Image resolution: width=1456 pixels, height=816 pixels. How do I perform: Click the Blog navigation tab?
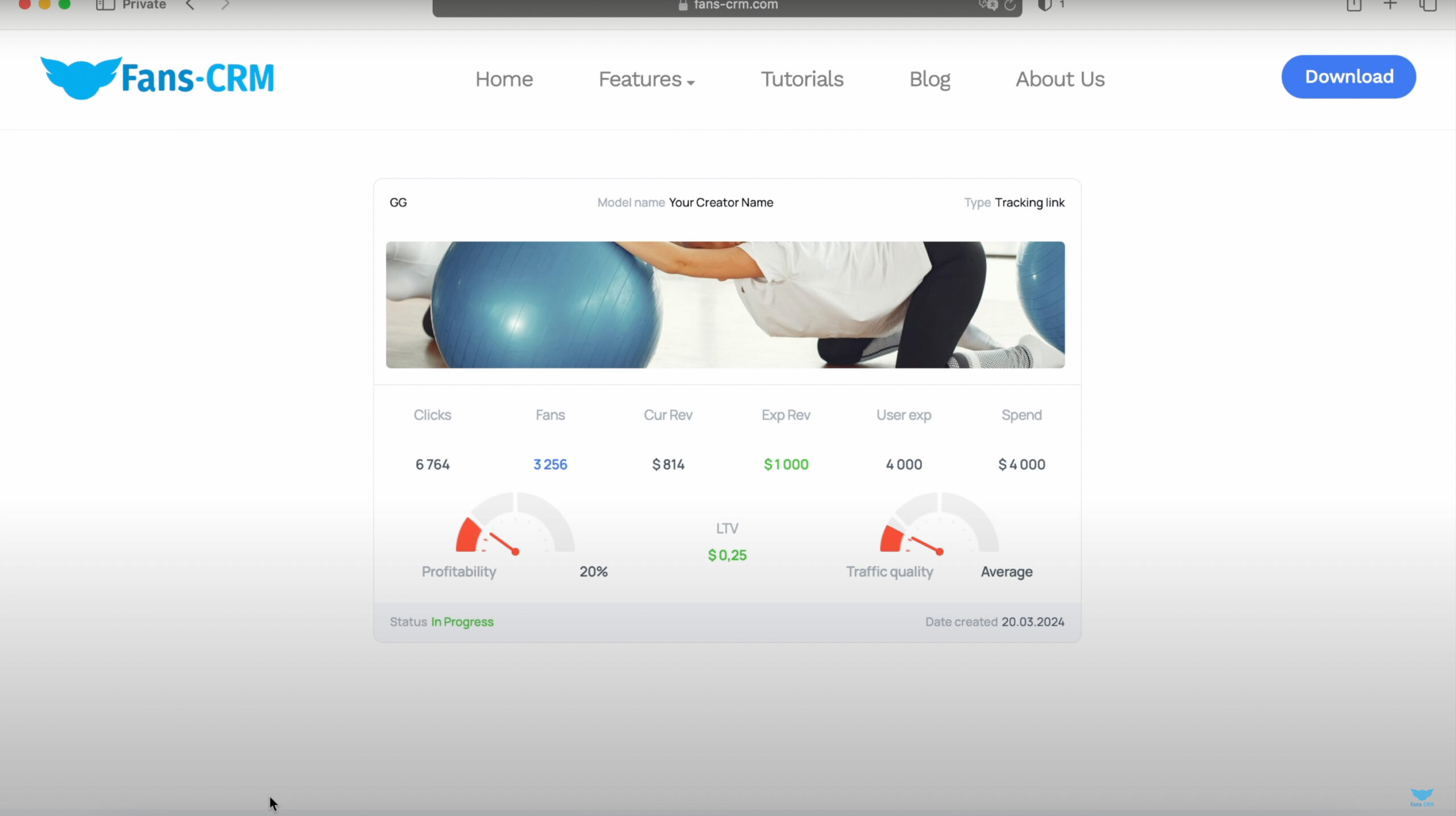930,79
